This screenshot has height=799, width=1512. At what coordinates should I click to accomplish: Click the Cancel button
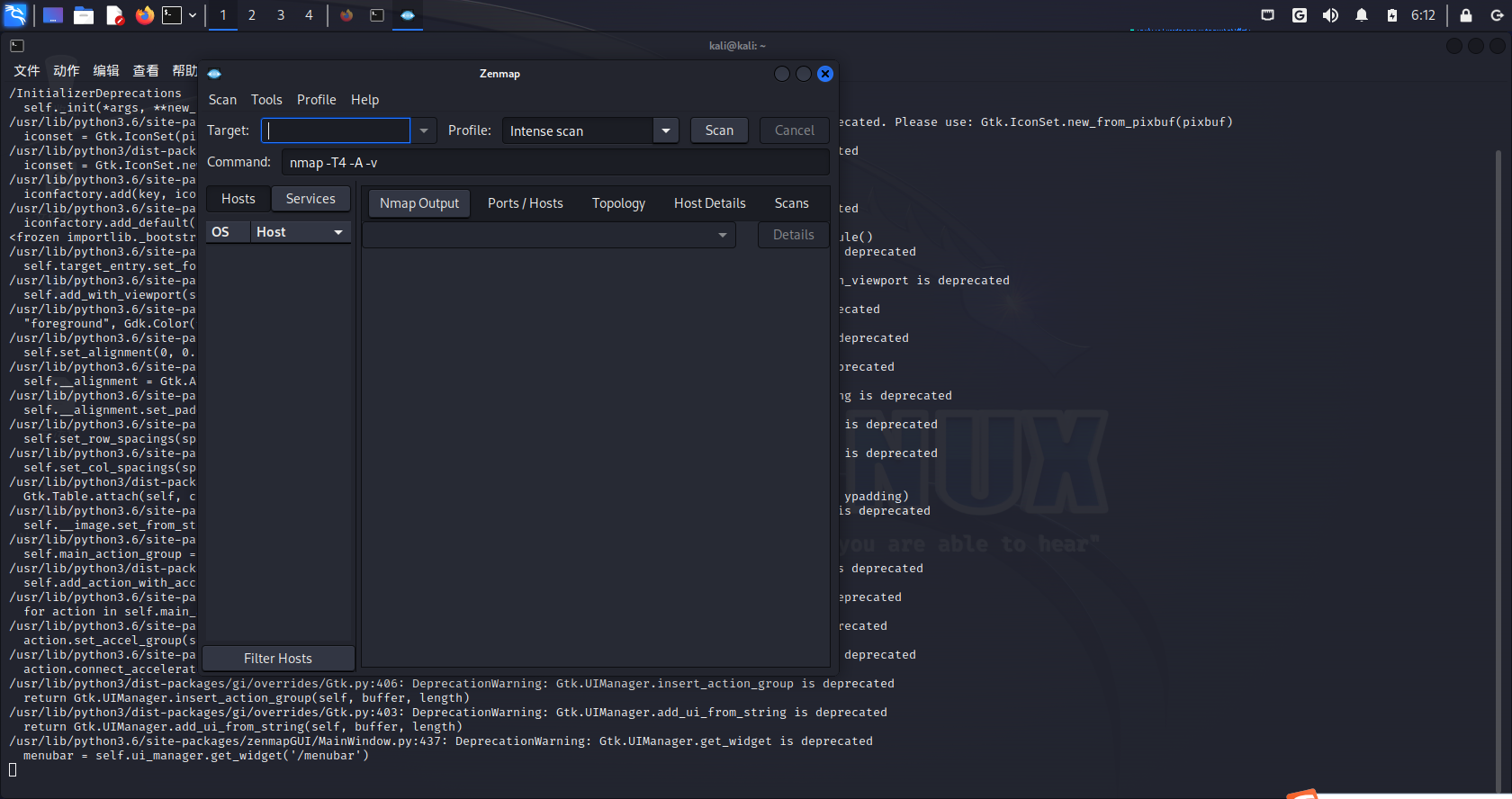click(795, 130)
